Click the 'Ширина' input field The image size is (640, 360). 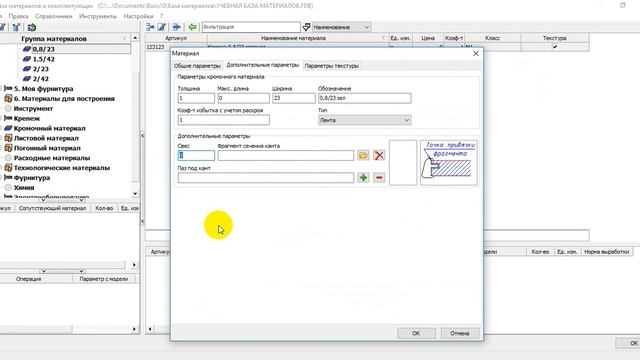click(293, 98)
